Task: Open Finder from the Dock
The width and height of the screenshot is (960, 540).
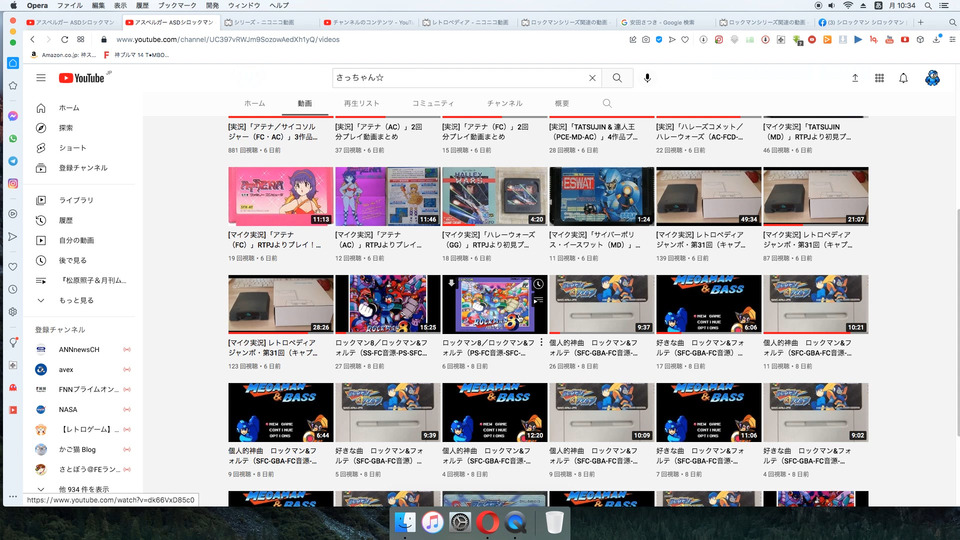Action: 404,522
